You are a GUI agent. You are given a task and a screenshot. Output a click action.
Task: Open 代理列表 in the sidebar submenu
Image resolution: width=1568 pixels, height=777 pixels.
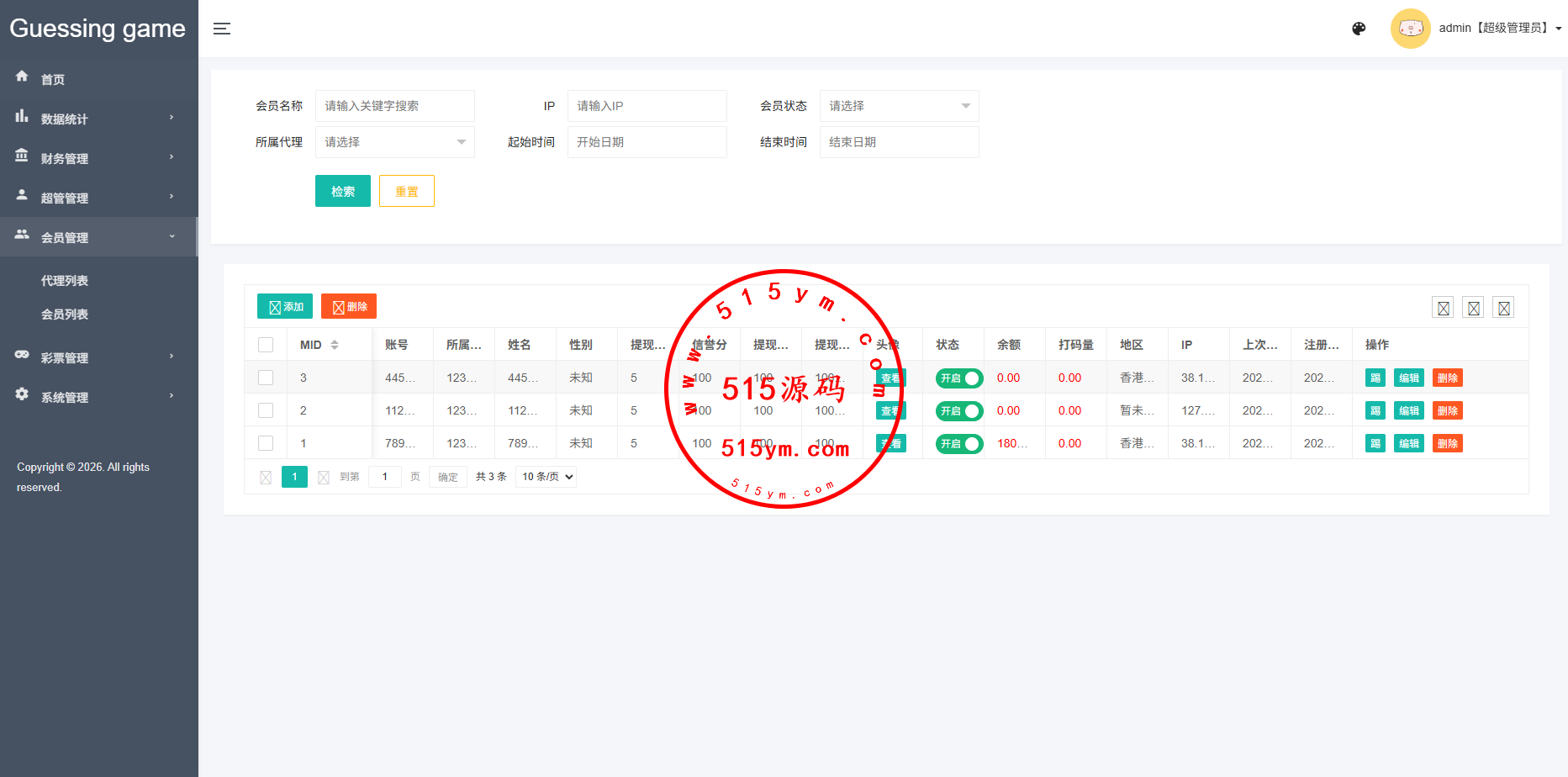click(x=65, y=281)
